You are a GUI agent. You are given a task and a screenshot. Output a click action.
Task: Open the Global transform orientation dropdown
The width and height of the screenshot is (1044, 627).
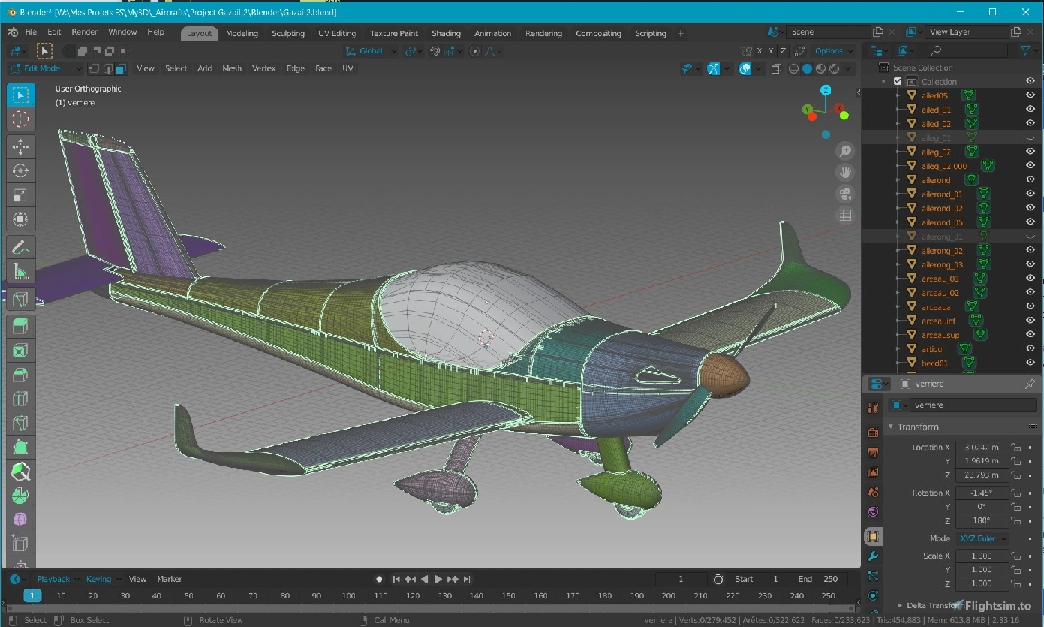coord(371,51)
